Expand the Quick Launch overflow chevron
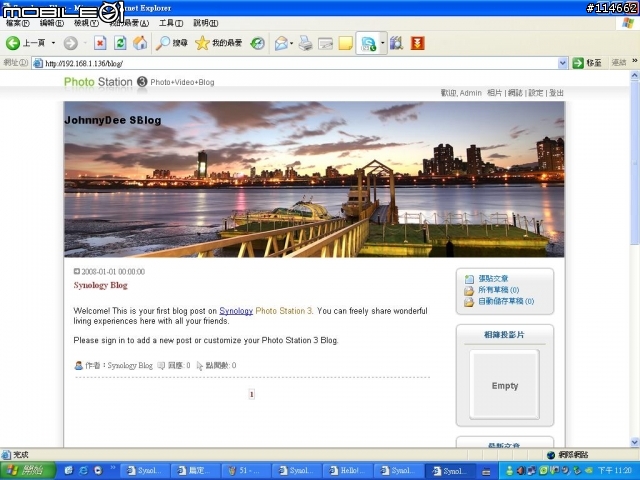Image resolution: width=640 pixels, height=480 pixels. [113, 468]
